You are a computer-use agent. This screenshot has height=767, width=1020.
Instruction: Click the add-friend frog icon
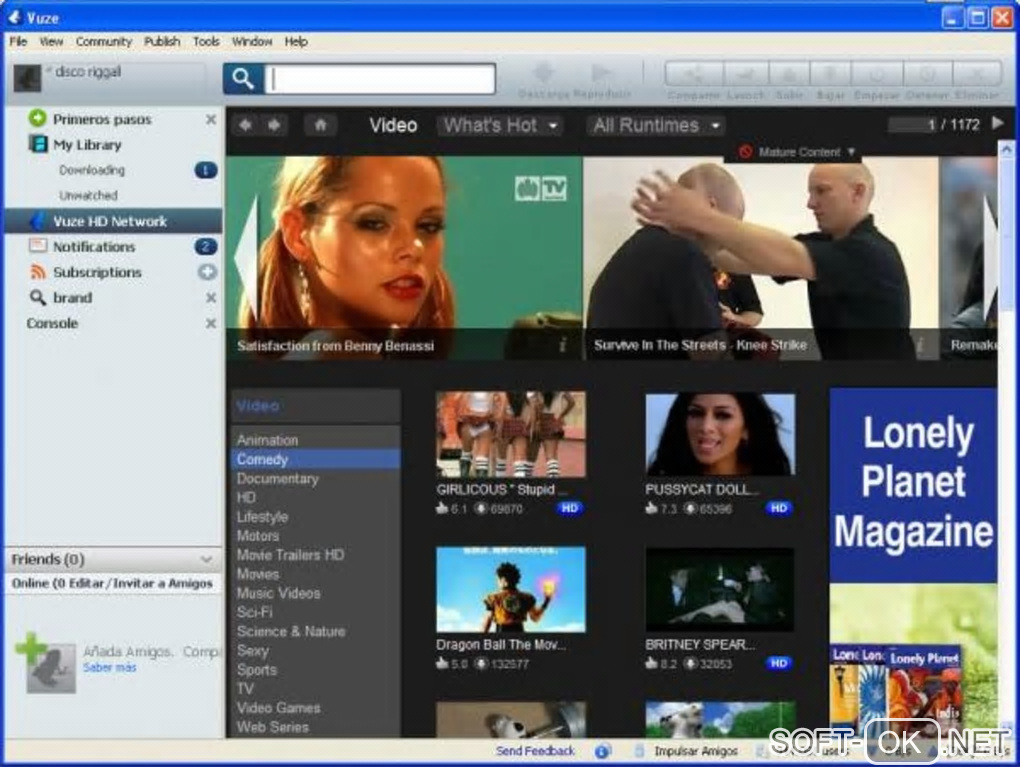(46, 664)
